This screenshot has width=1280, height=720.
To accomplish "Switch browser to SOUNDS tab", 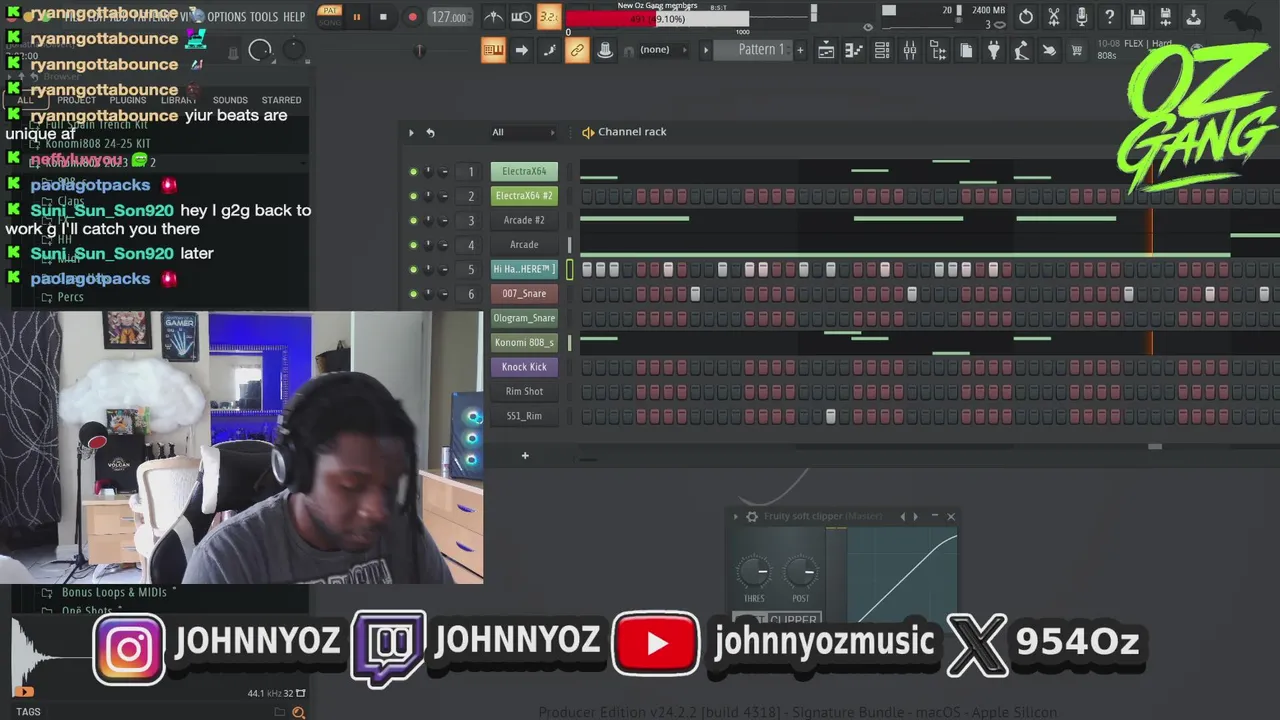I will pos(230,100).
